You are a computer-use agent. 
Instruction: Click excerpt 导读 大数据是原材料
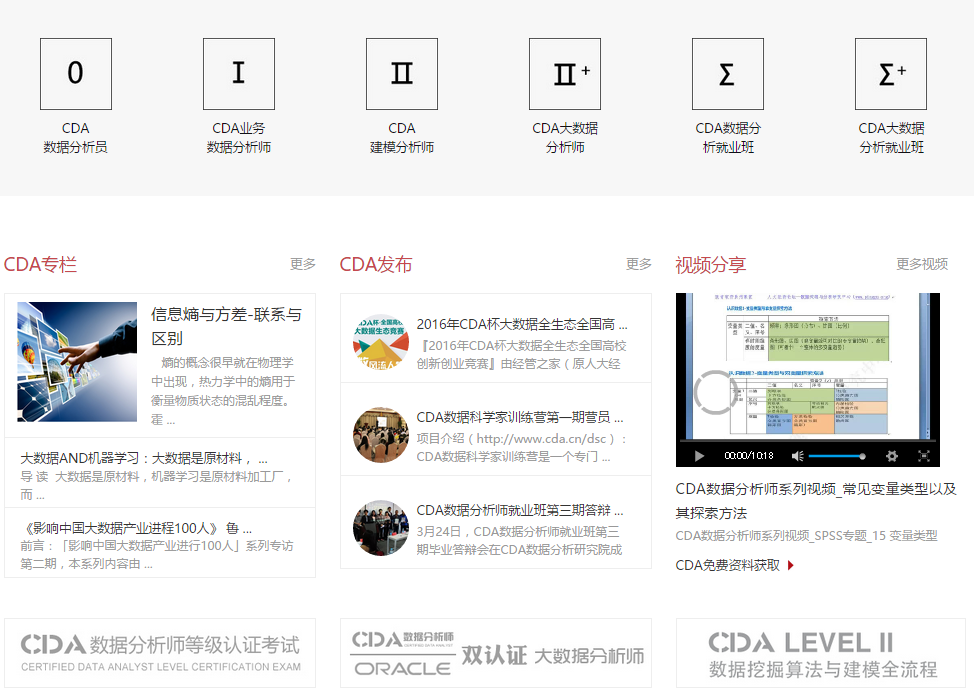pyautogui.click(x=157, y=486)
